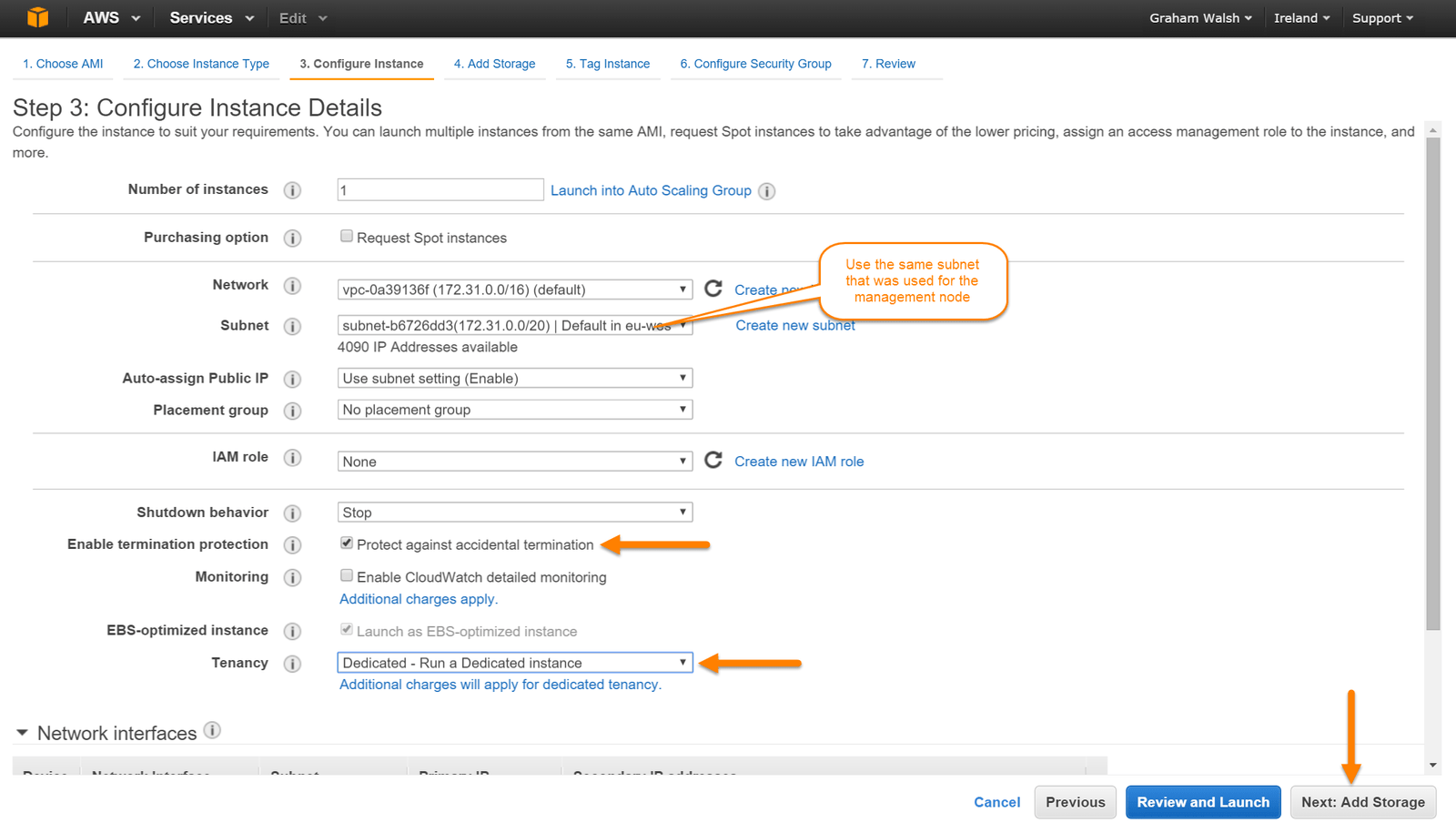Open the Ireland region menu
Screen dimensions: 1456x833
click(x=1301, y=18)
